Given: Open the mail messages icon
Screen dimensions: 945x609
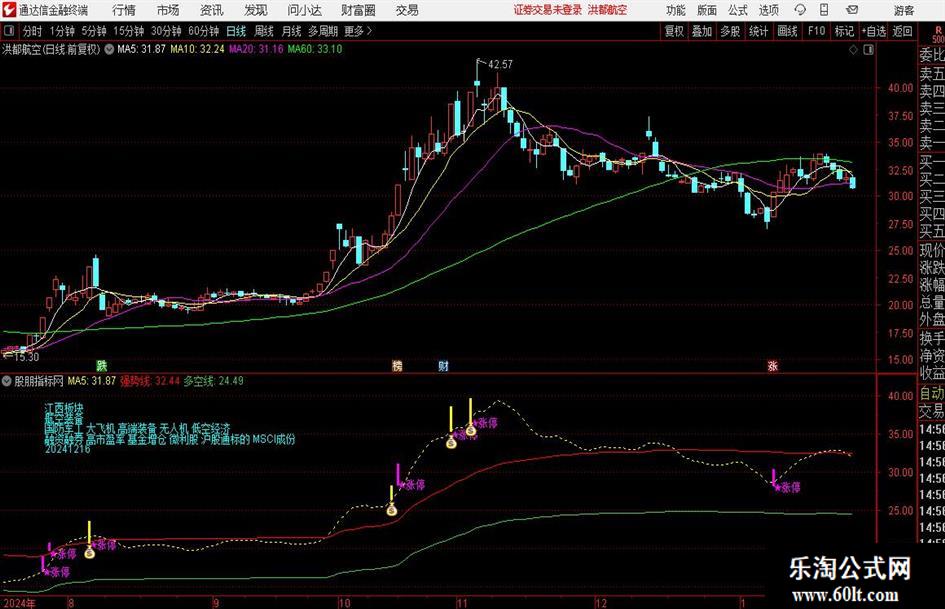Looking at the screenshot, I should pyautogui.click(x=852, y=10).
